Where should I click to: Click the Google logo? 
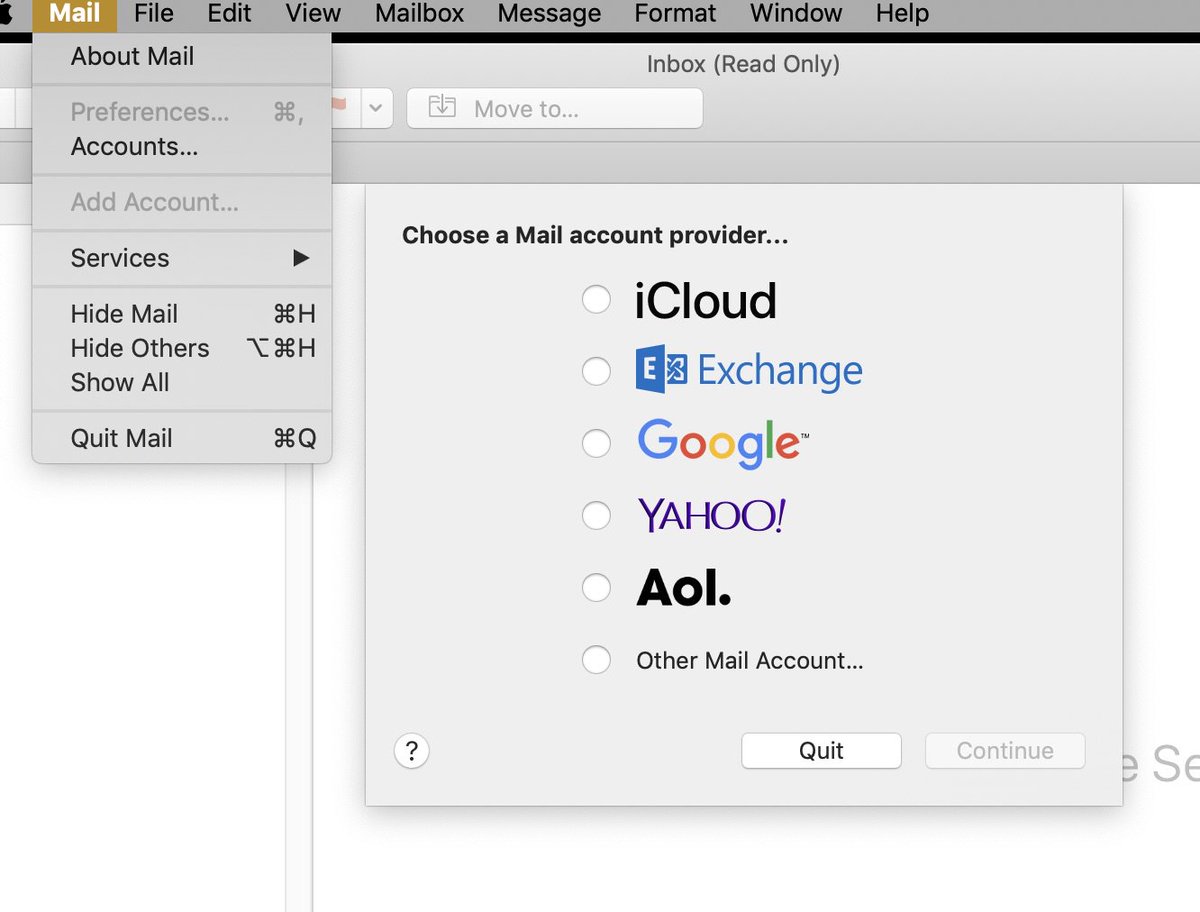pyautogui.click(x=723, y=444)
